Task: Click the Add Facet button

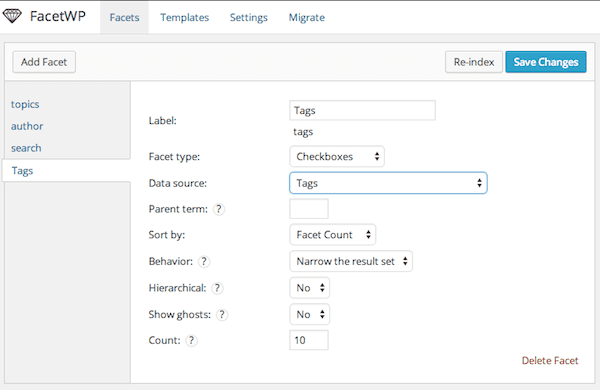Action: click(x=44, y=62)
